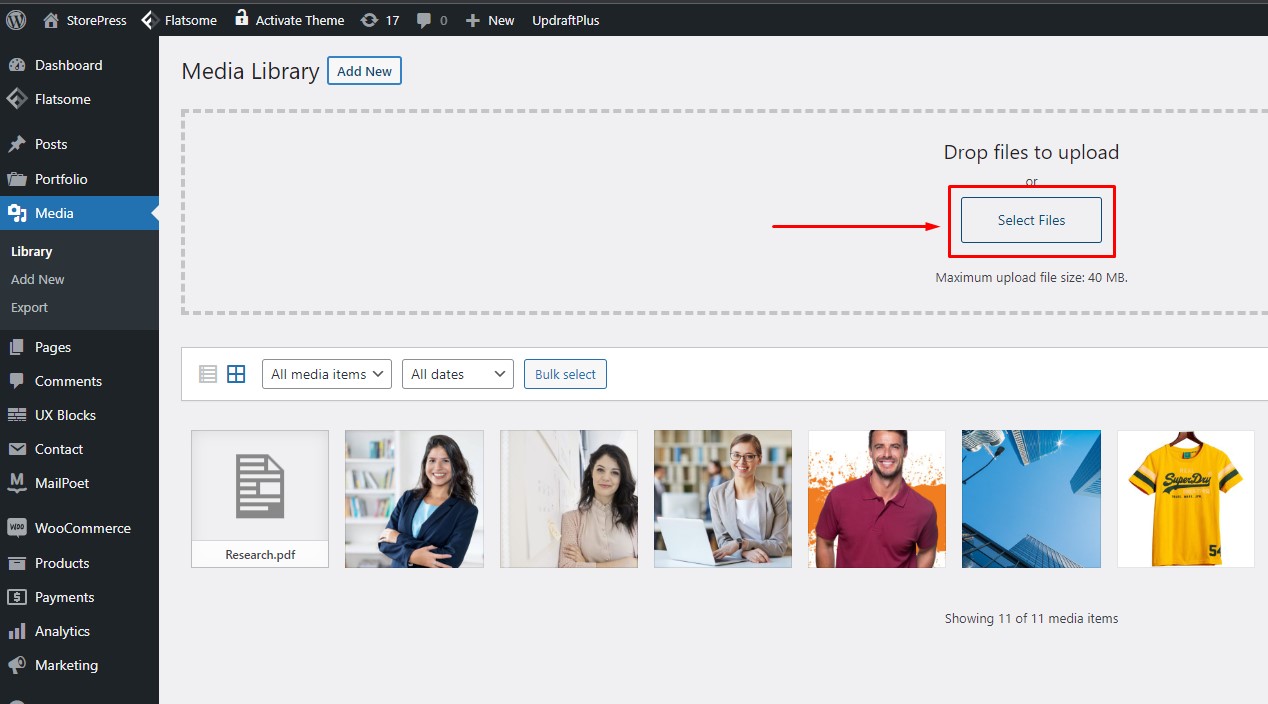
Task: Click the Comments sidebar bubble icon
Action: 17,381
